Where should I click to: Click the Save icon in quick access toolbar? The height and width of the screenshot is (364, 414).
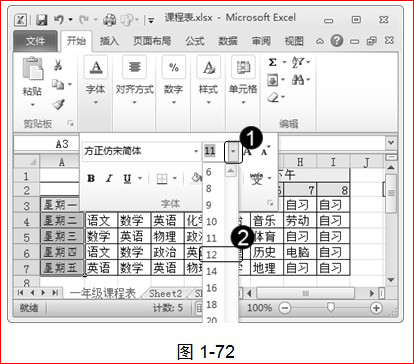(x=41, y=20)
